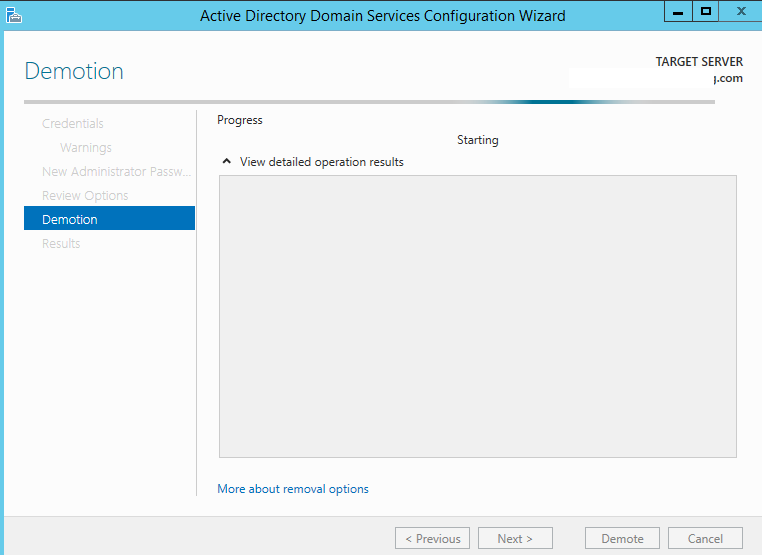Click the progress bar under the Demotion heading

click(369, 102)
